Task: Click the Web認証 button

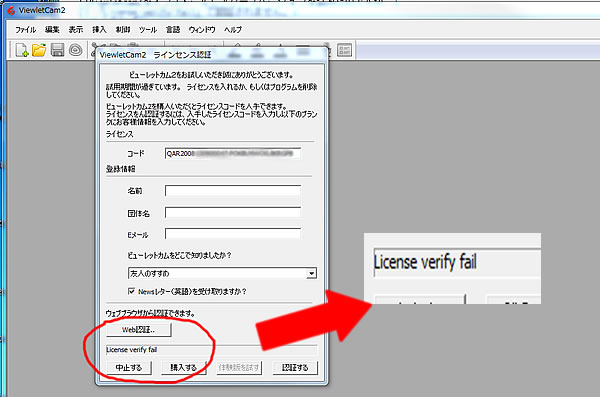Action: pos(139,330)
